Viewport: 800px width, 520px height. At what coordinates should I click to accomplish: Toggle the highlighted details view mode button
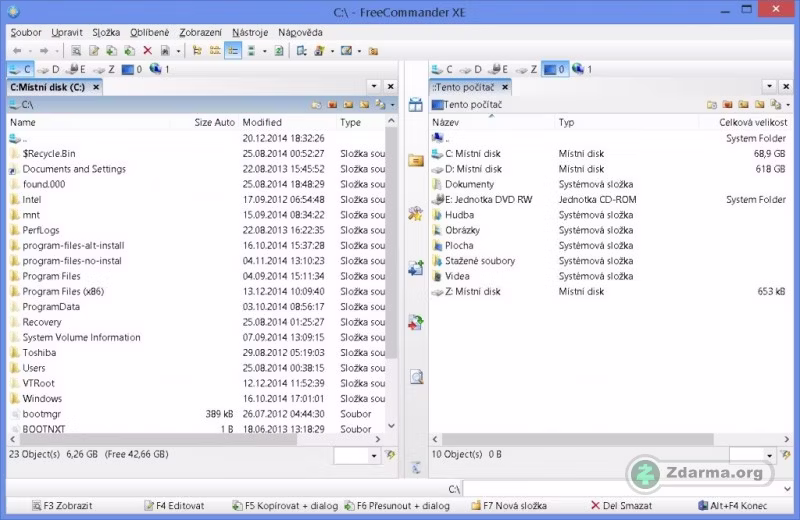pos(233,51)
